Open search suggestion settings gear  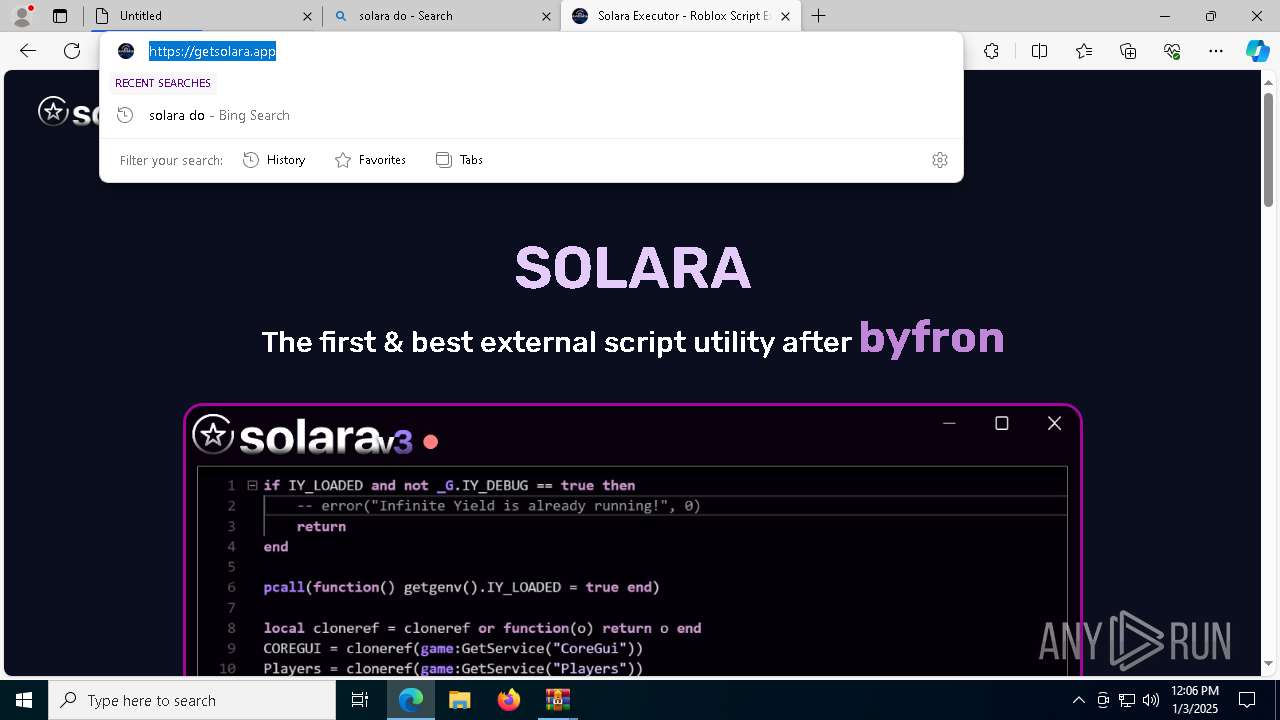tap(940, 160)
